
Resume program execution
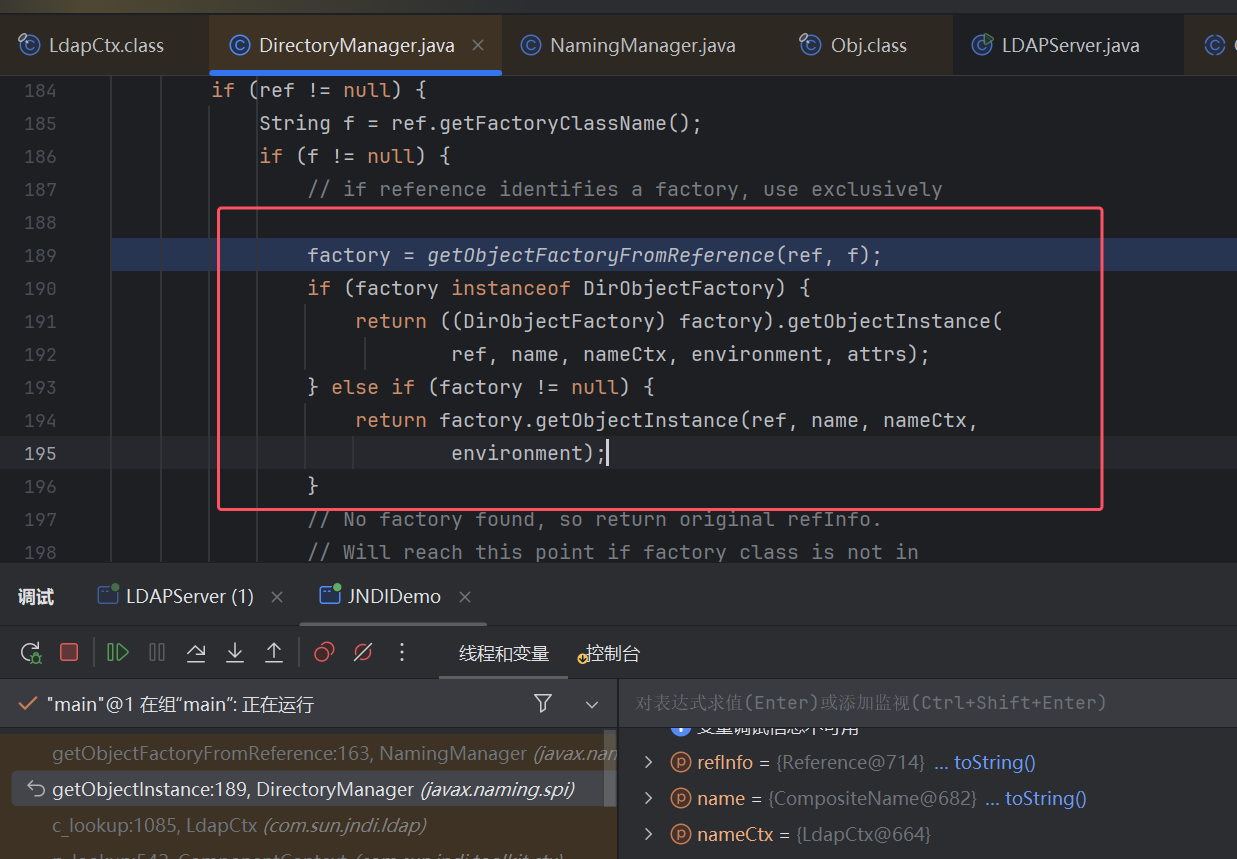coord(118,652)
